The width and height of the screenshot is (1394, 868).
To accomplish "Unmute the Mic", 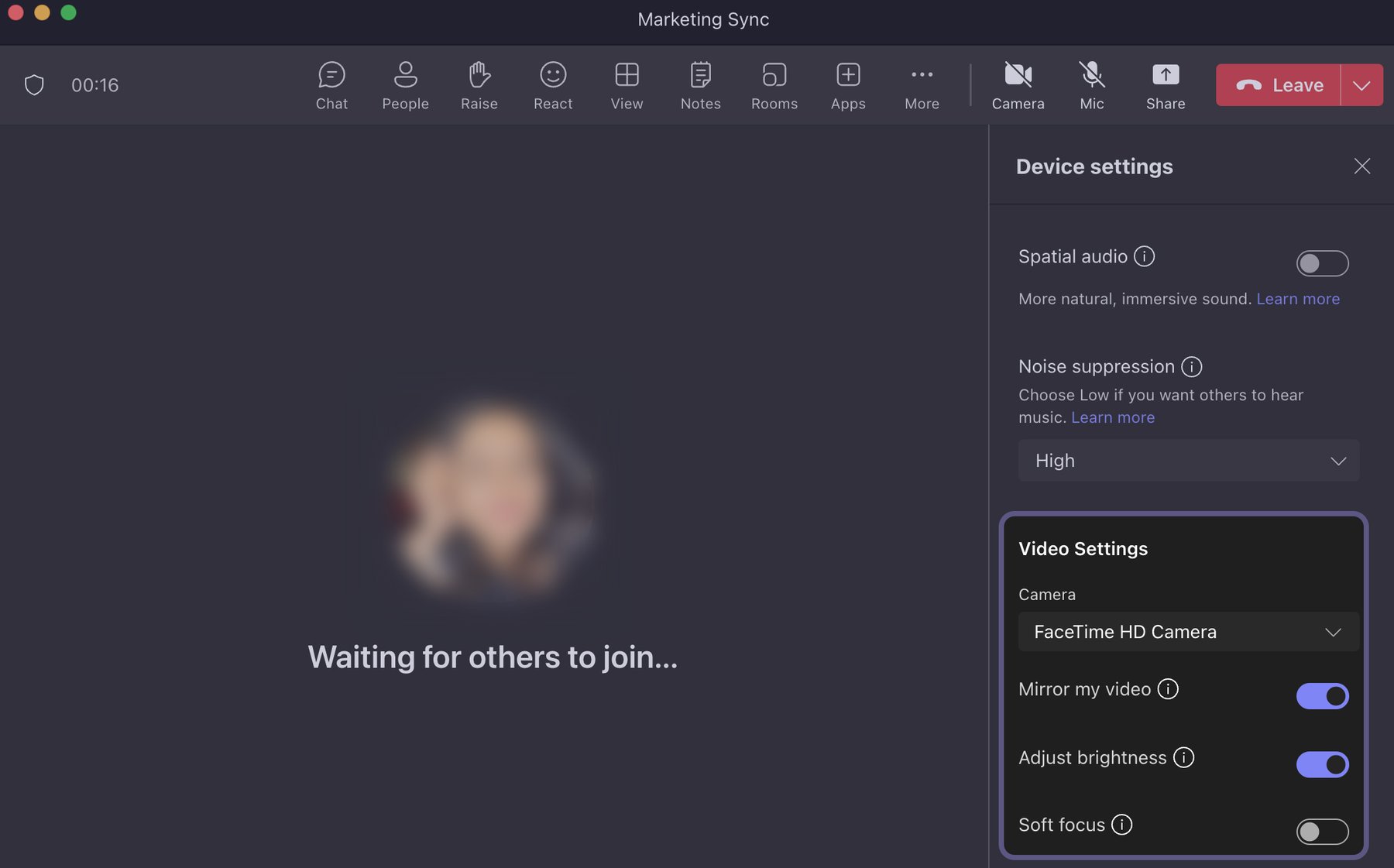I will pyautogui.click(x=1091, y=84).
